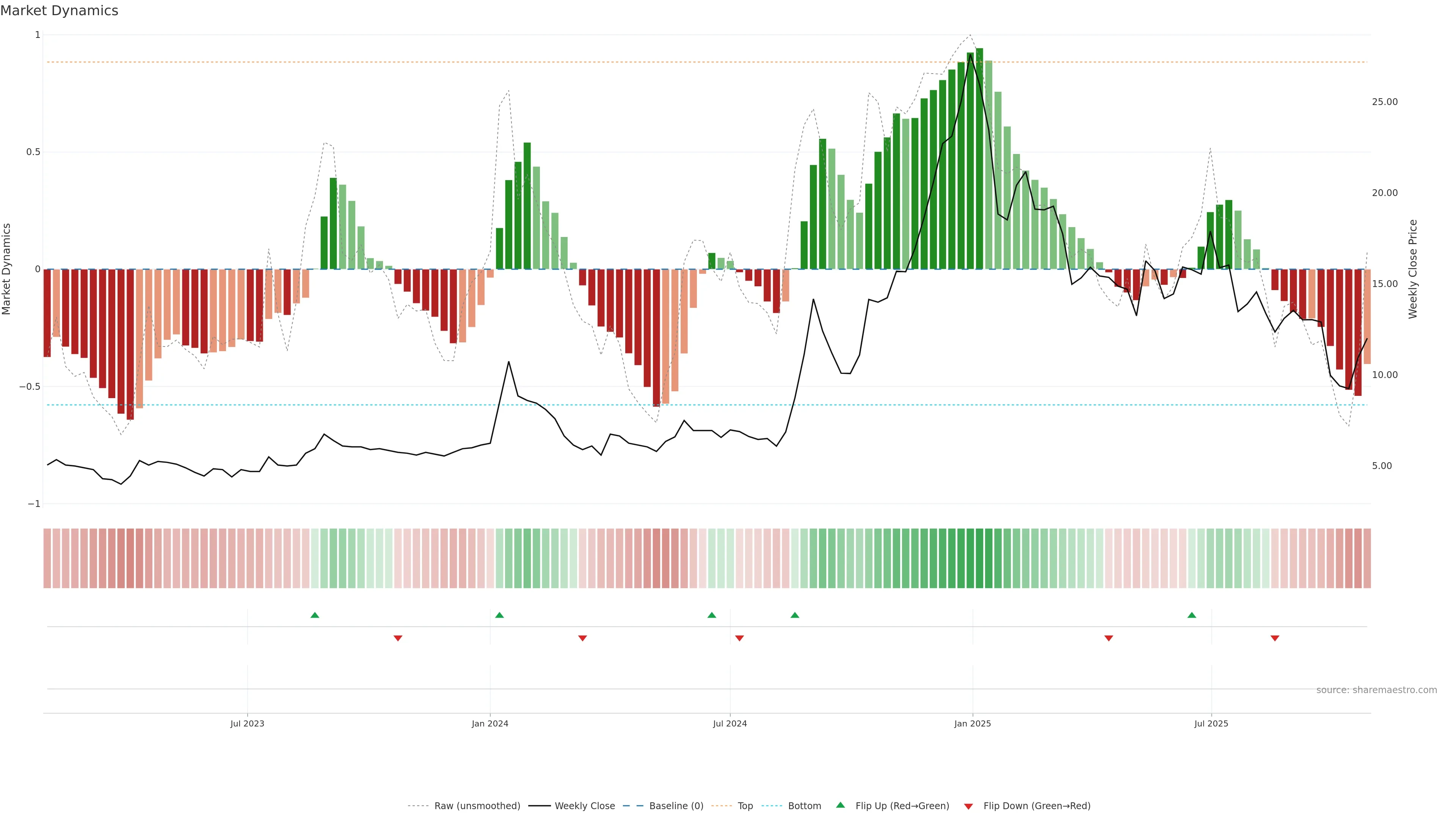Click the red Flip Down legend triangle icon
The image size is (1456, 819).
click(968, 806)
